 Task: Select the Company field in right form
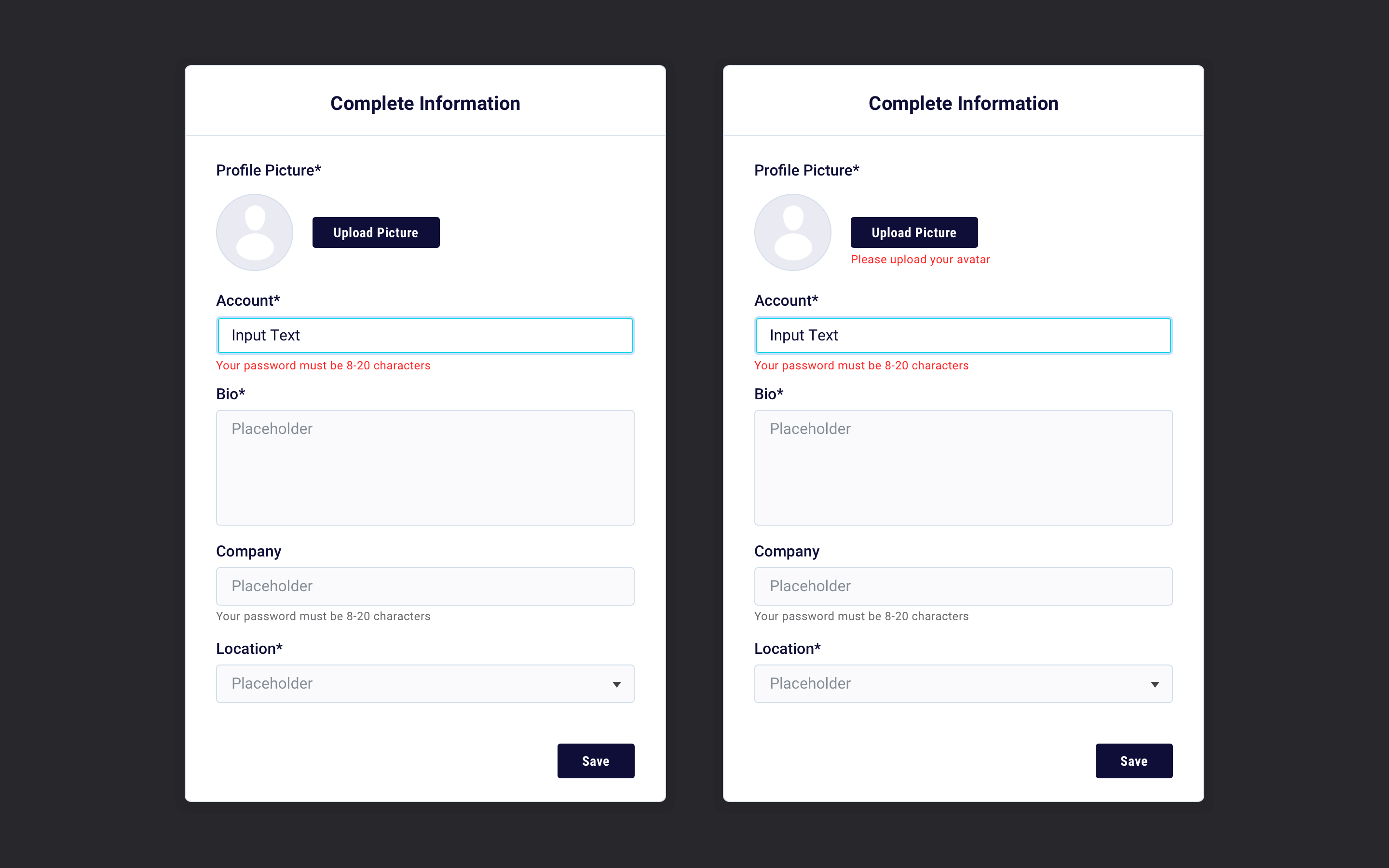[x=964, y=586]
